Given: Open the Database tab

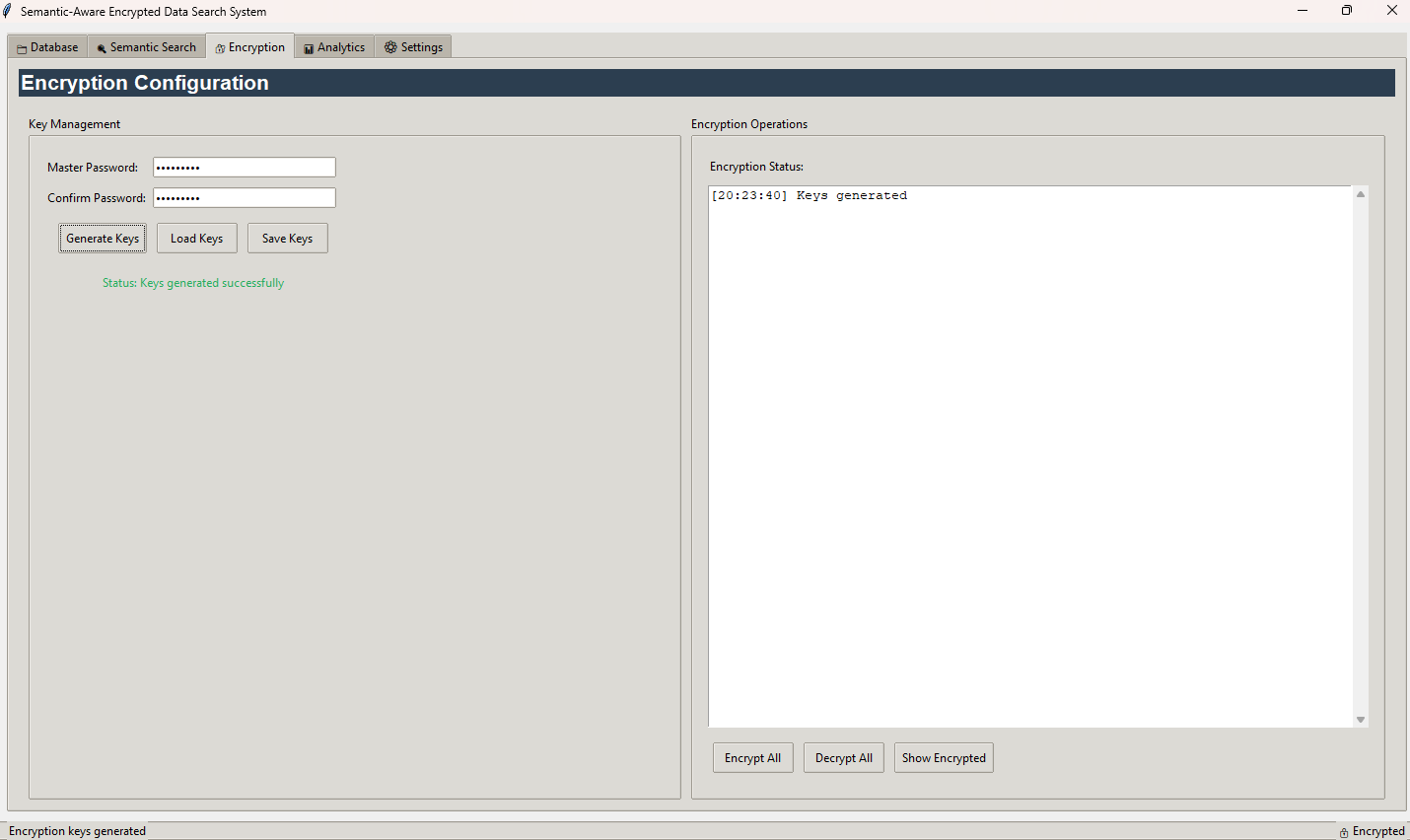Looking at the screenshot, I should [x=47, y=47].
